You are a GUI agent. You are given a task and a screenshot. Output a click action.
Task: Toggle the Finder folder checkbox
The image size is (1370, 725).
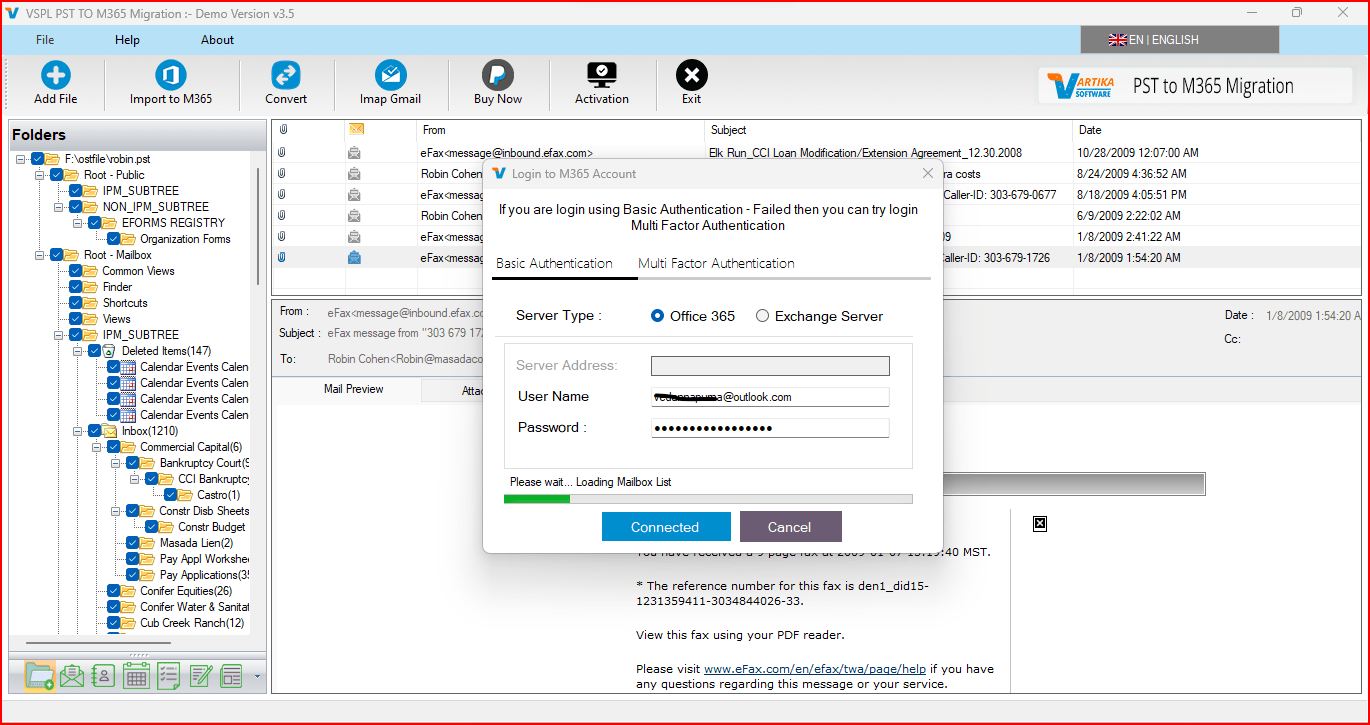pos(76,287)
